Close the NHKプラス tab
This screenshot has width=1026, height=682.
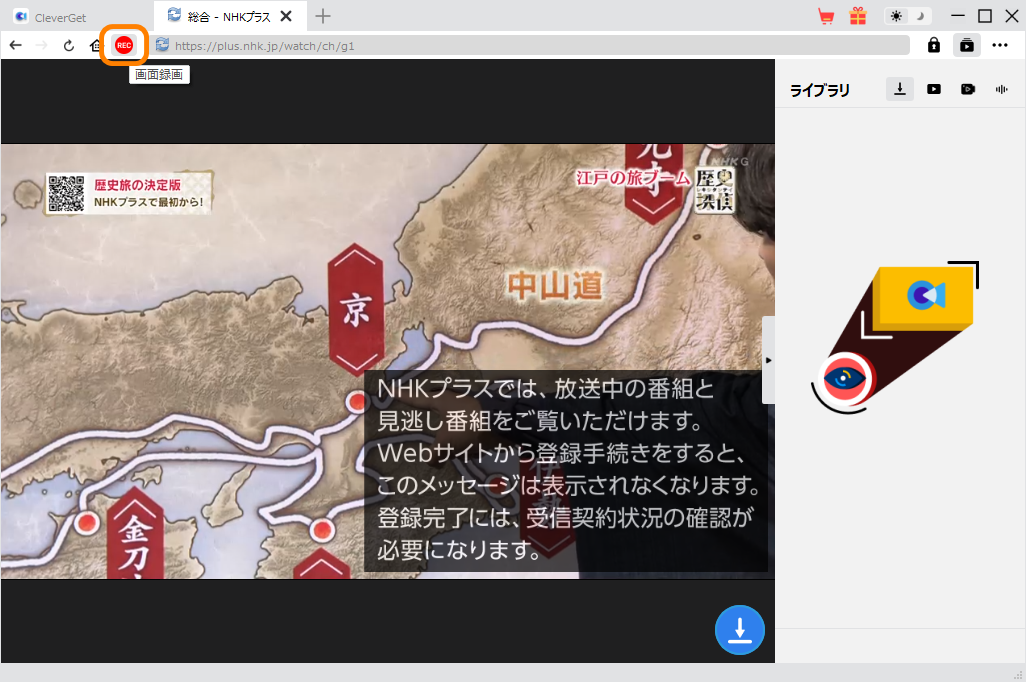pos(286,16)
